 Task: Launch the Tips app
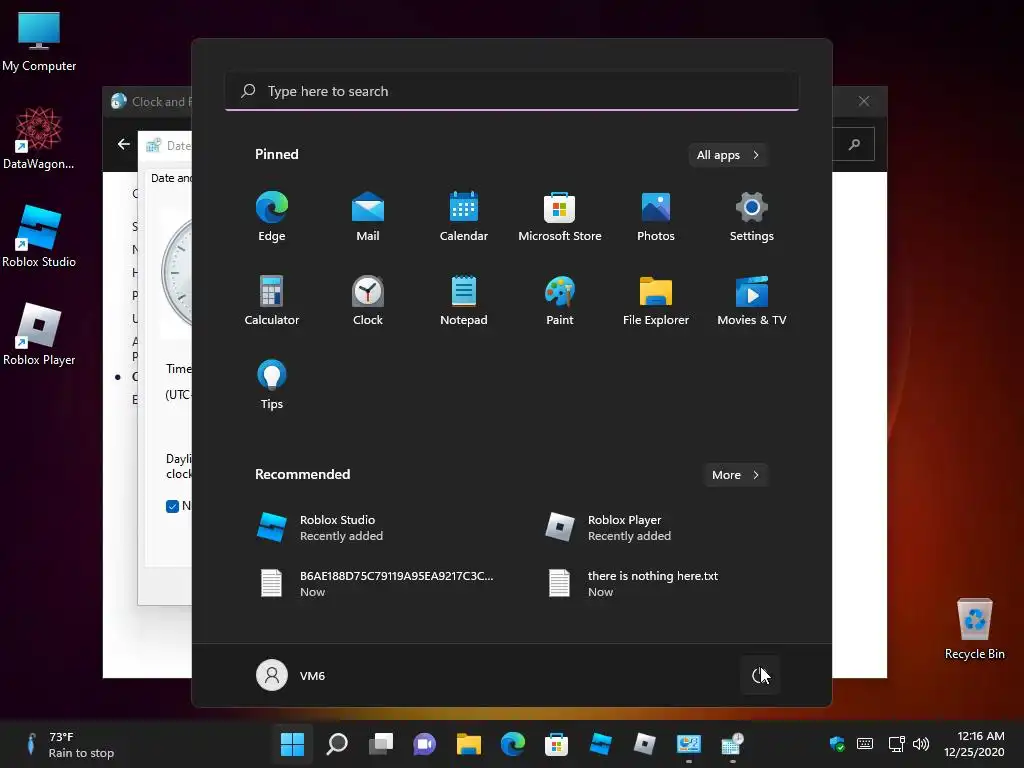click(272, 385)
